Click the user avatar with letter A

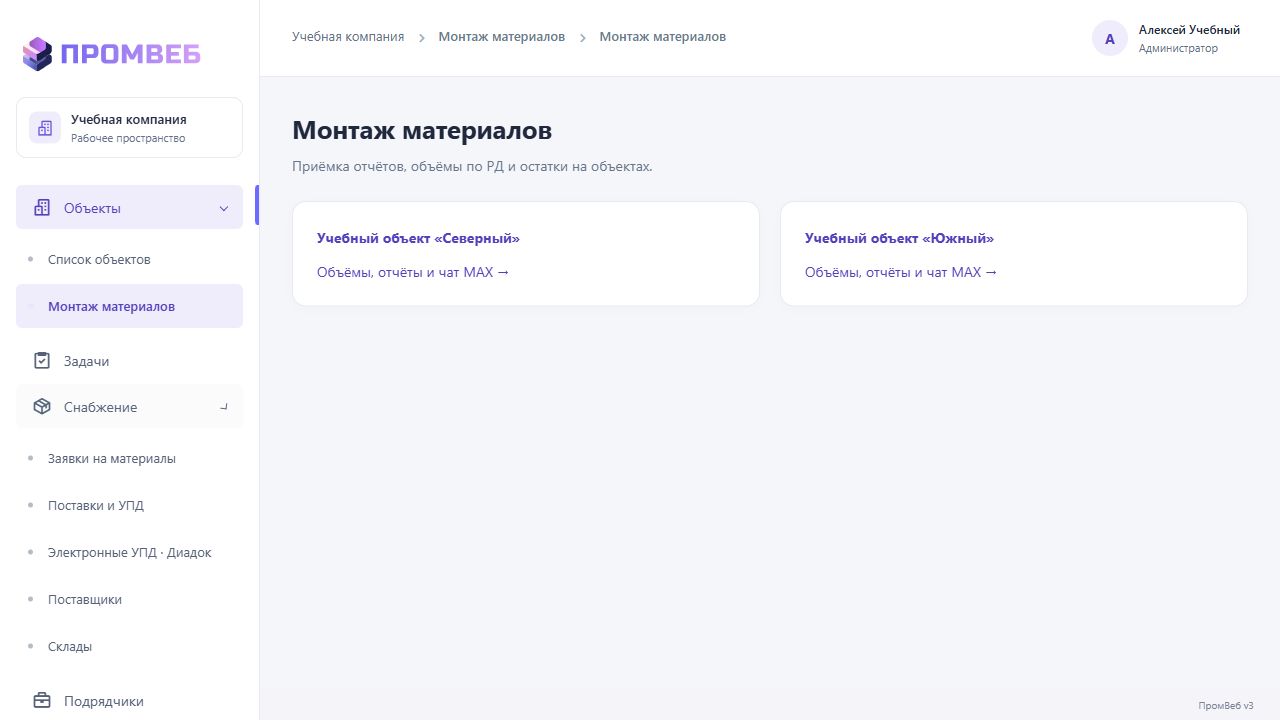pyautogui.click(x=1110, y=39)
